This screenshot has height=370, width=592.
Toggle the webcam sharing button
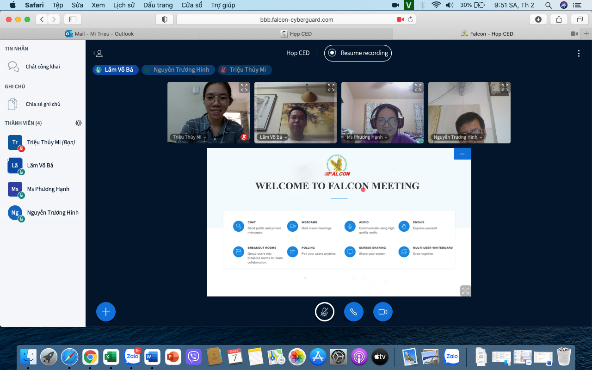point(383,311)
